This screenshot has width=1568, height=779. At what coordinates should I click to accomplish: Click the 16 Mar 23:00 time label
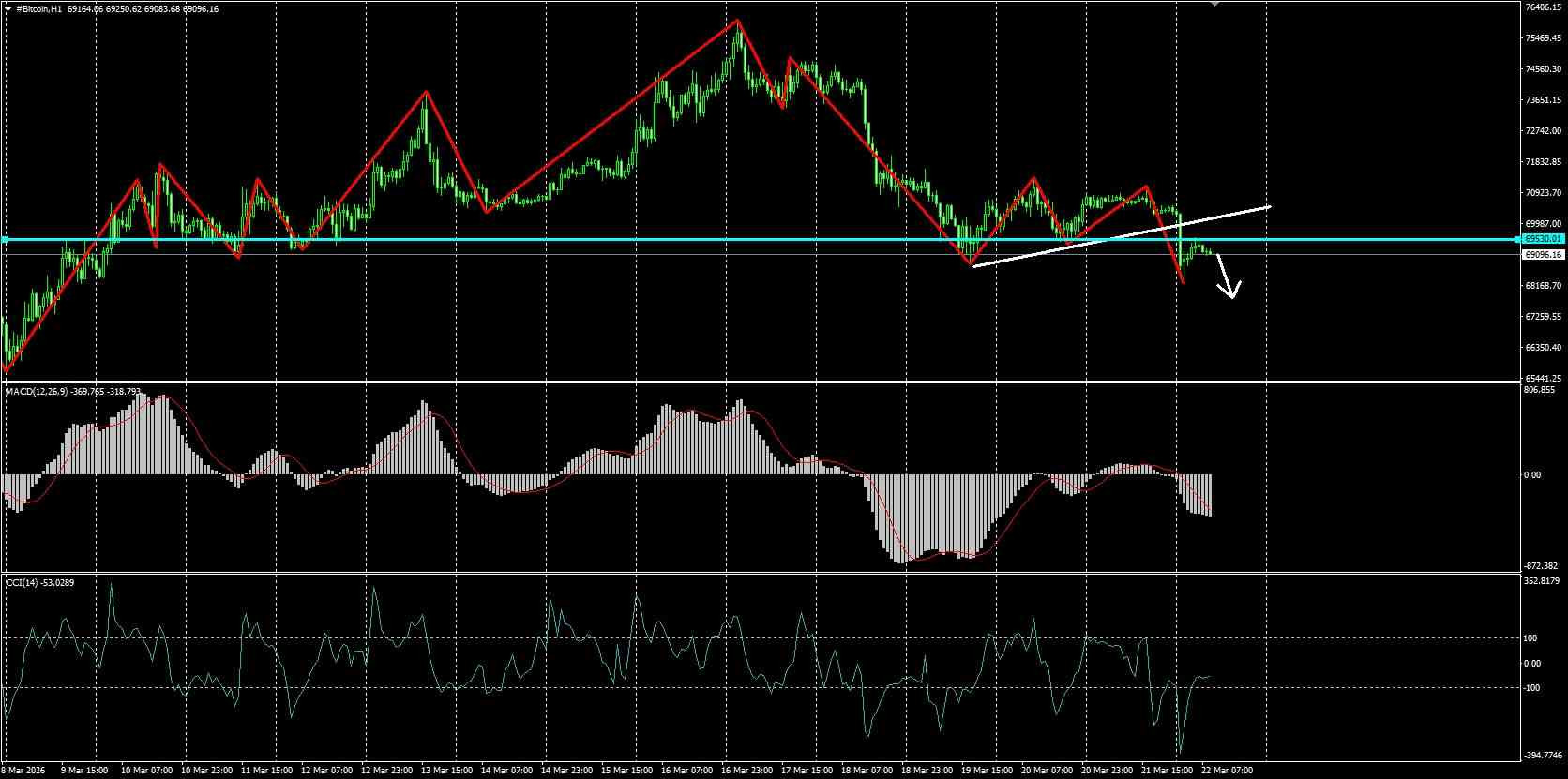(749, 771)
